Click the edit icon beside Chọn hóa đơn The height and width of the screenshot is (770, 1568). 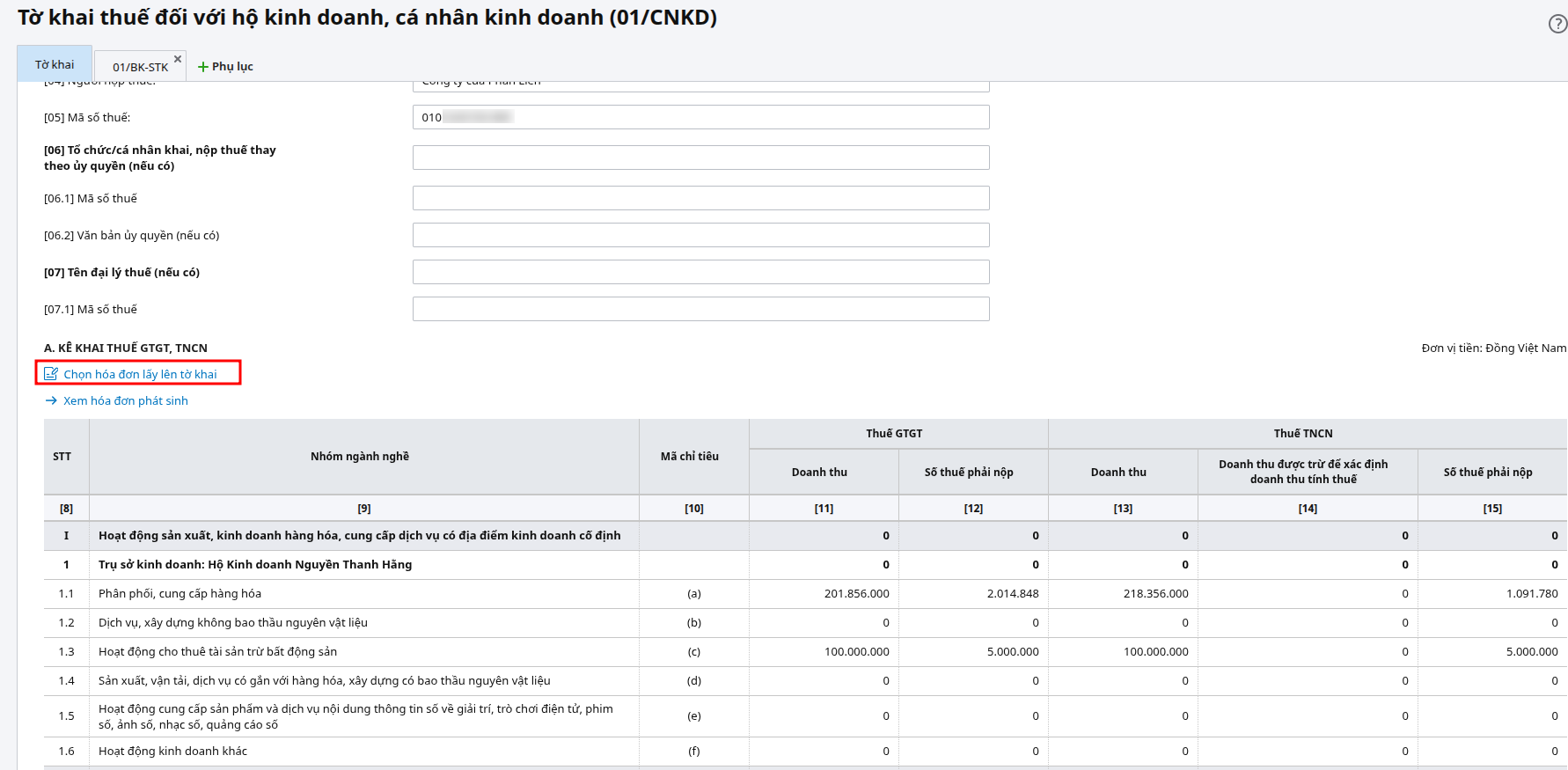(x=51, y=374)
